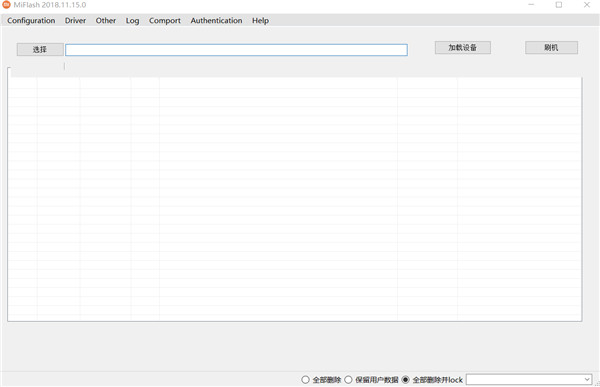The width and height of the screenshot is (600, 387).
Task: Click the 选择 (select) button
Action: click(x=40, y=49)
